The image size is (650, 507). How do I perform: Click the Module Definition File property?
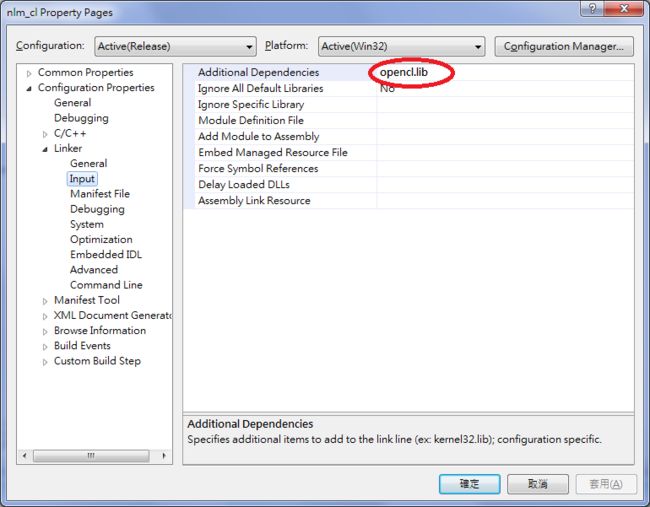[251, 121]
